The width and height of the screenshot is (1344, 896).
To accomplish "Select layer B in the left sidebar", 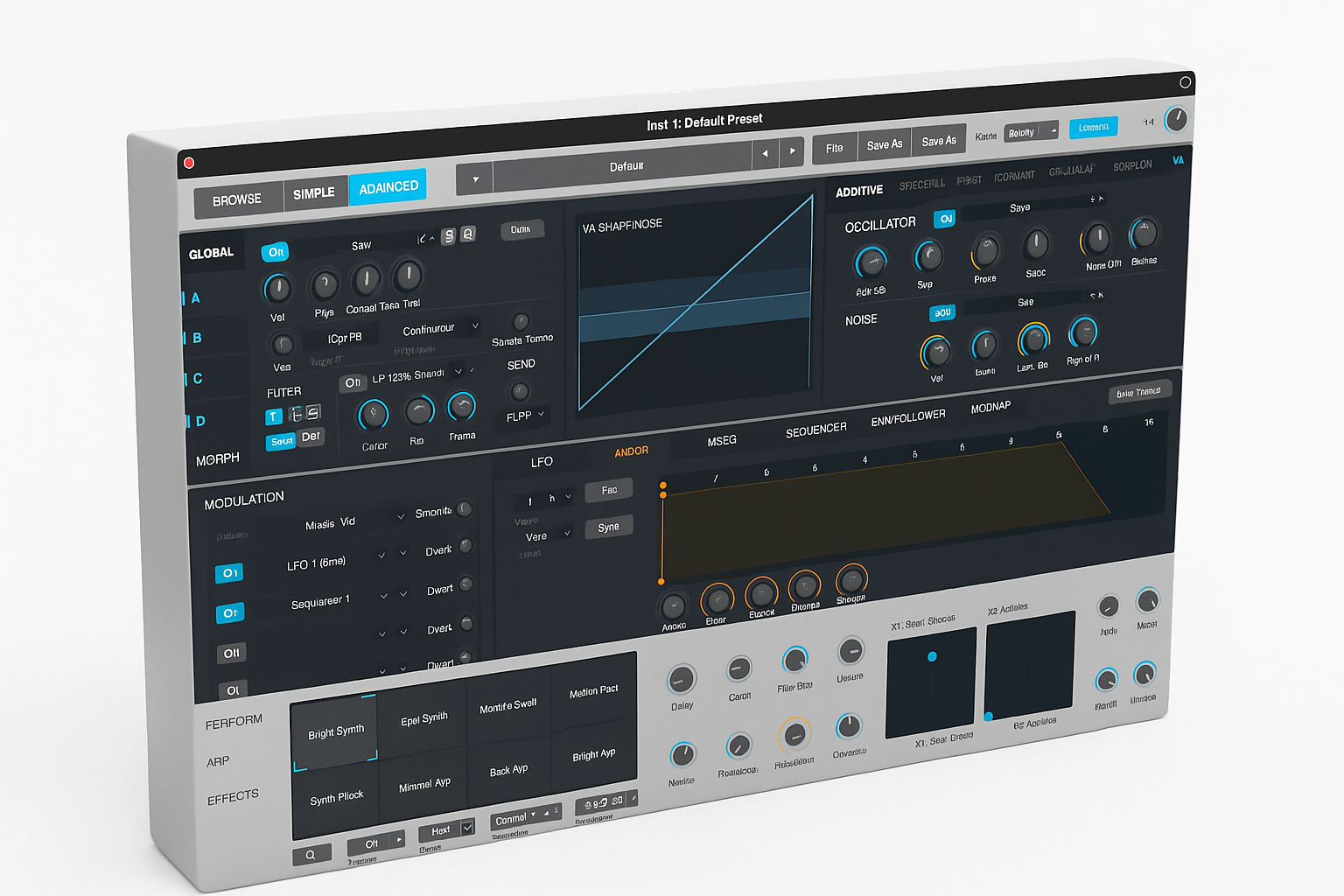I will 197,338.
